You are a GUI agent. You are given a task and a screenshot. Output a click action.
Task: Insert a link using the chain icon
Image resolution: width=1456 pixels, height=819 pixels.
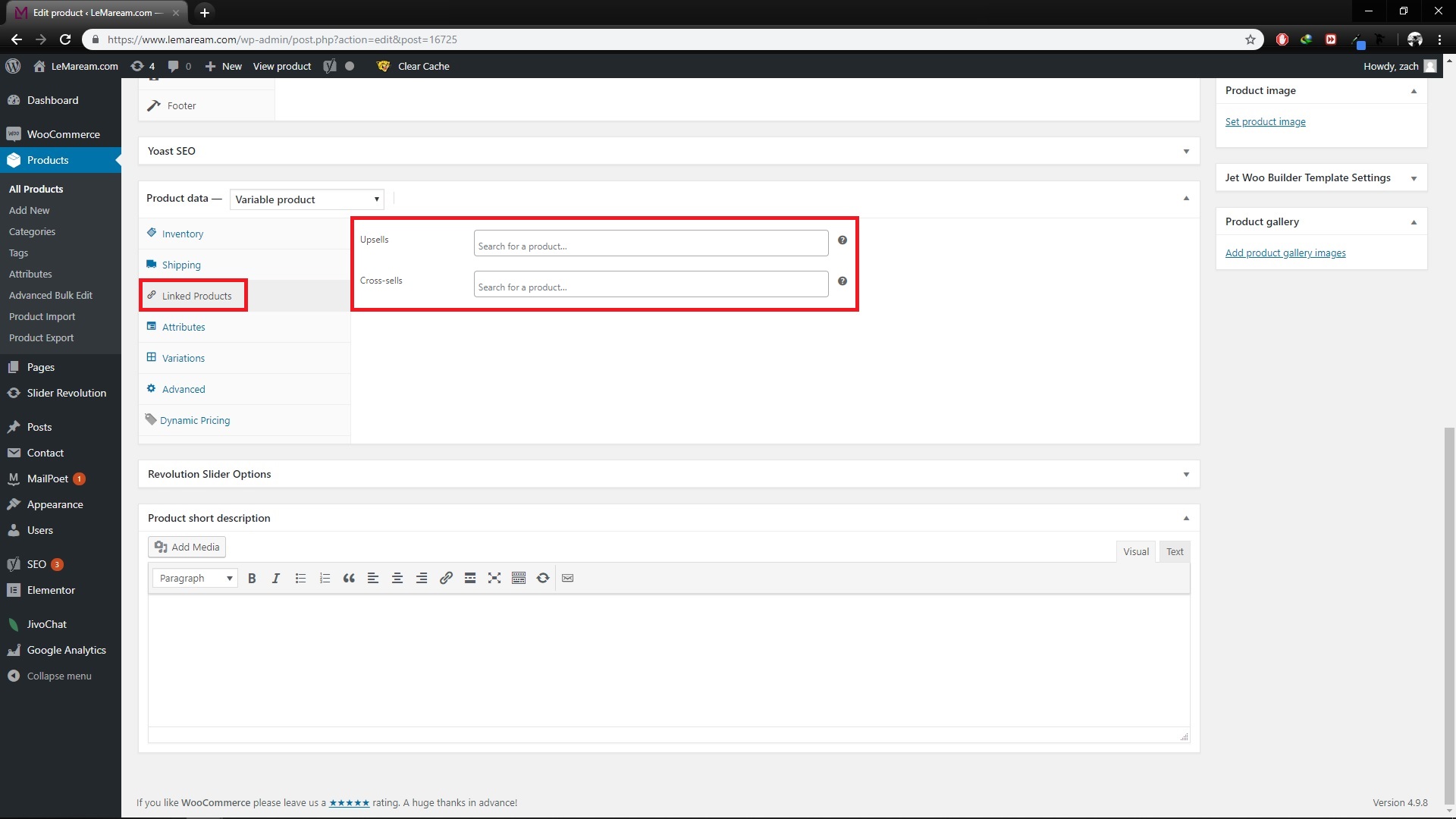[x=446, y=578]
